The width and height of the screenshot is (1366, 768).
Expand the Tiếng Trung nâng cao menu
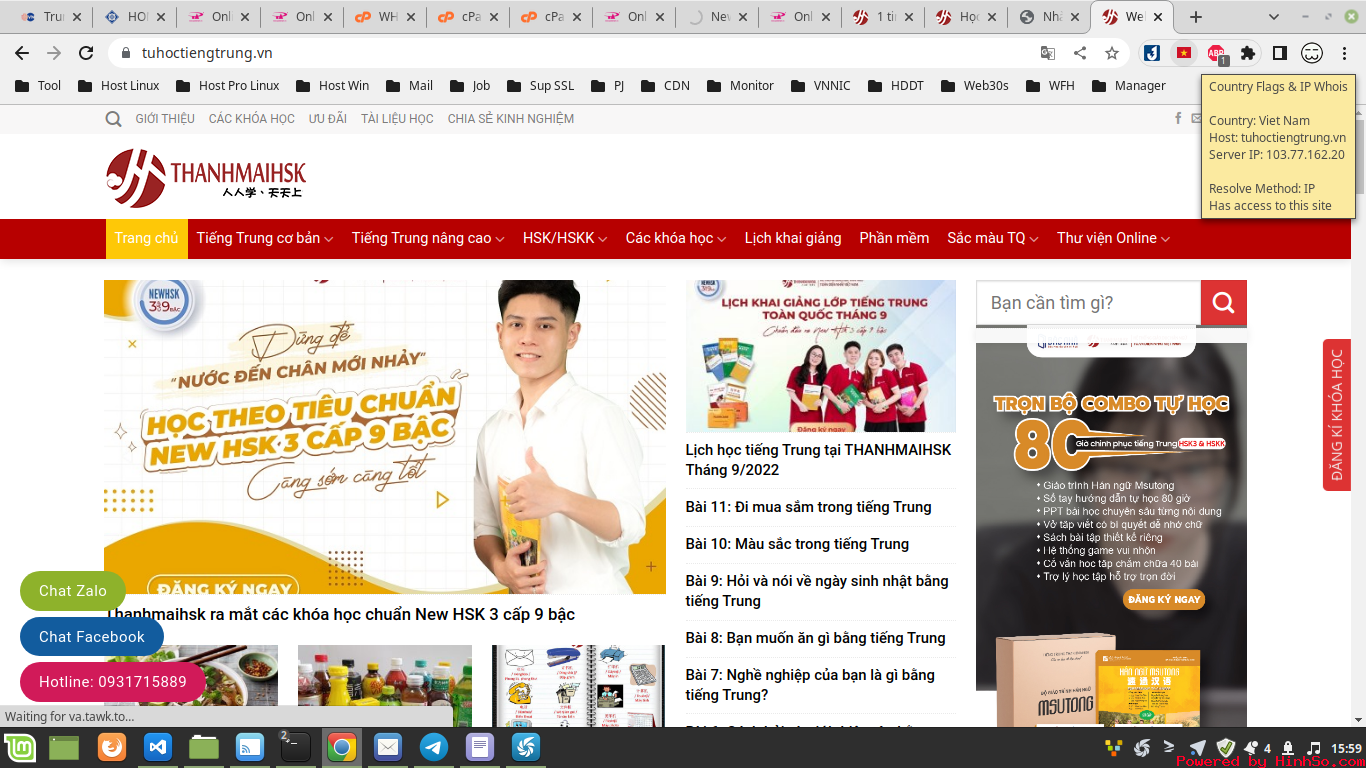[428, 238]
